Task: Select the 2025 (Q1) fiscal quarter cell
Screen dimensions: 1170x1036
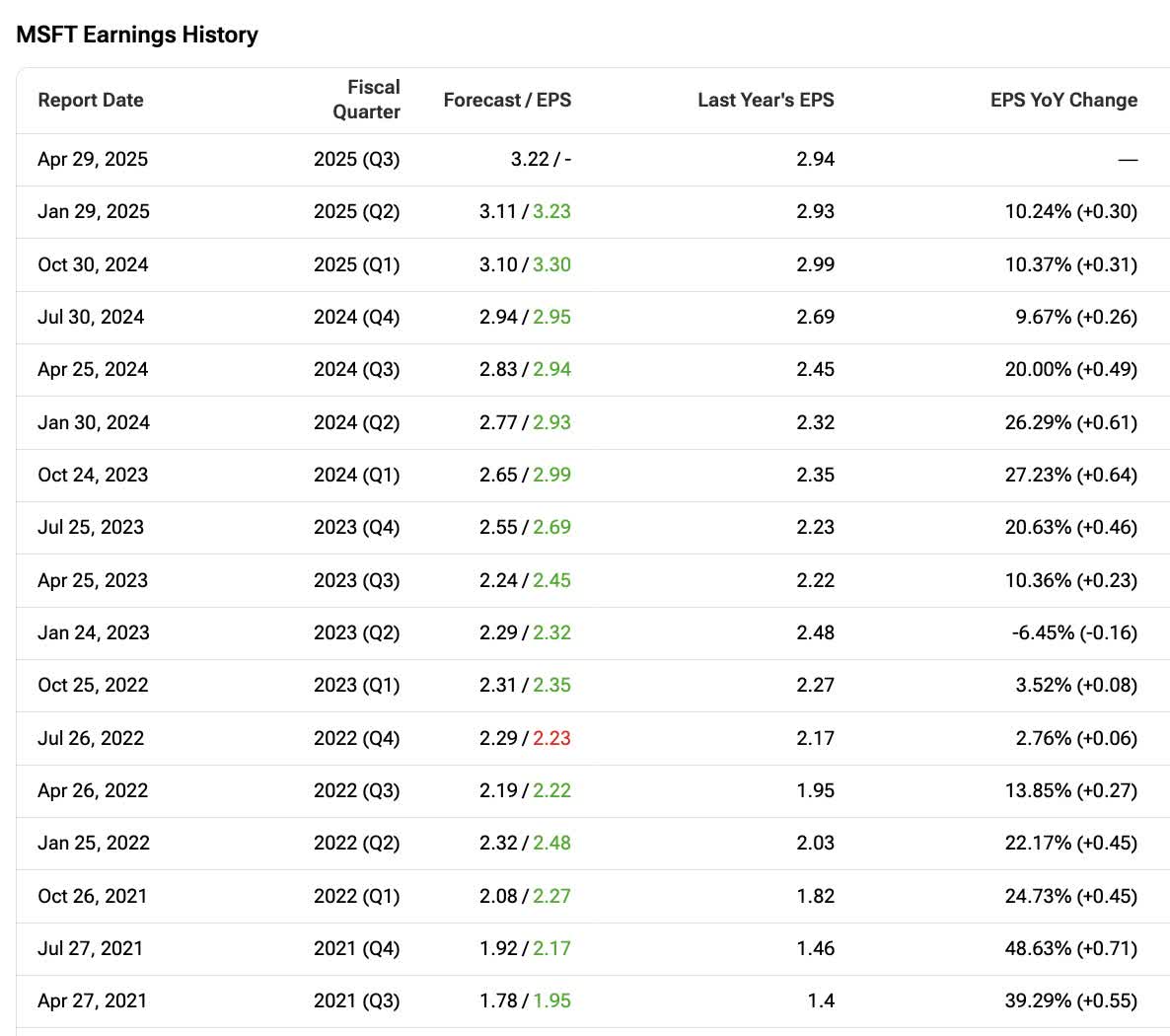Action: pyautogui.click(x=356, y=264)
